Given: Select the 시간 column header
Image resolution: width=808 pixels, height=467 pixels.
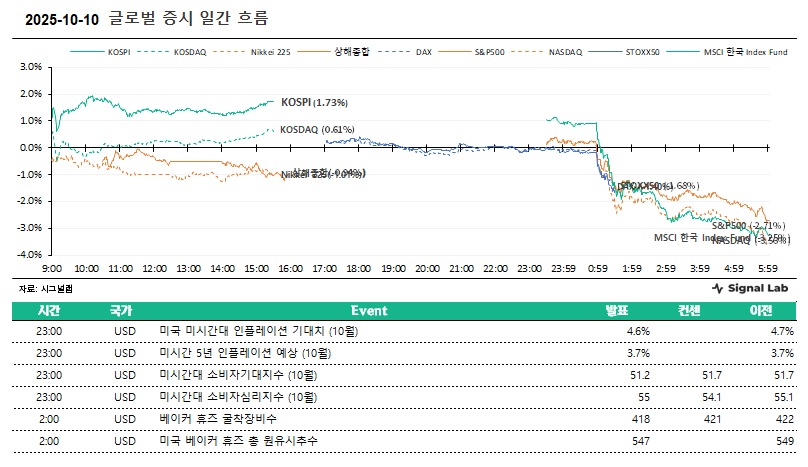Looking at the screenshot, I should [49, 310].
